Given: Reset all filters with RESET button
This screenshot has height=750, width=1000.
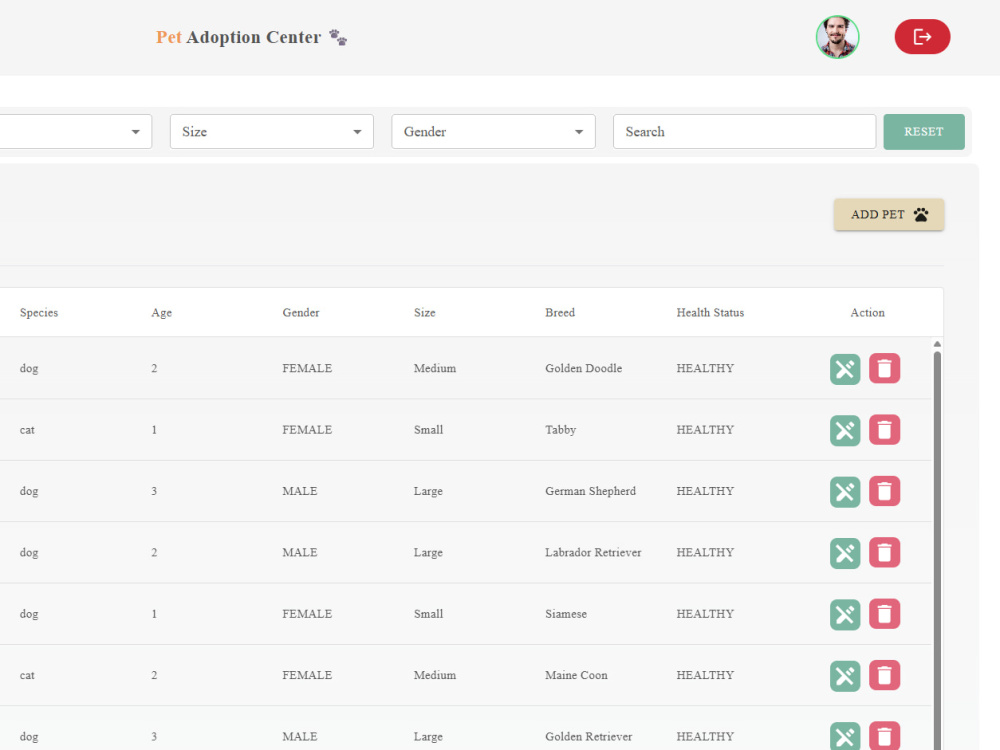Looking at the screenshot, I should (x=923, y=132).
